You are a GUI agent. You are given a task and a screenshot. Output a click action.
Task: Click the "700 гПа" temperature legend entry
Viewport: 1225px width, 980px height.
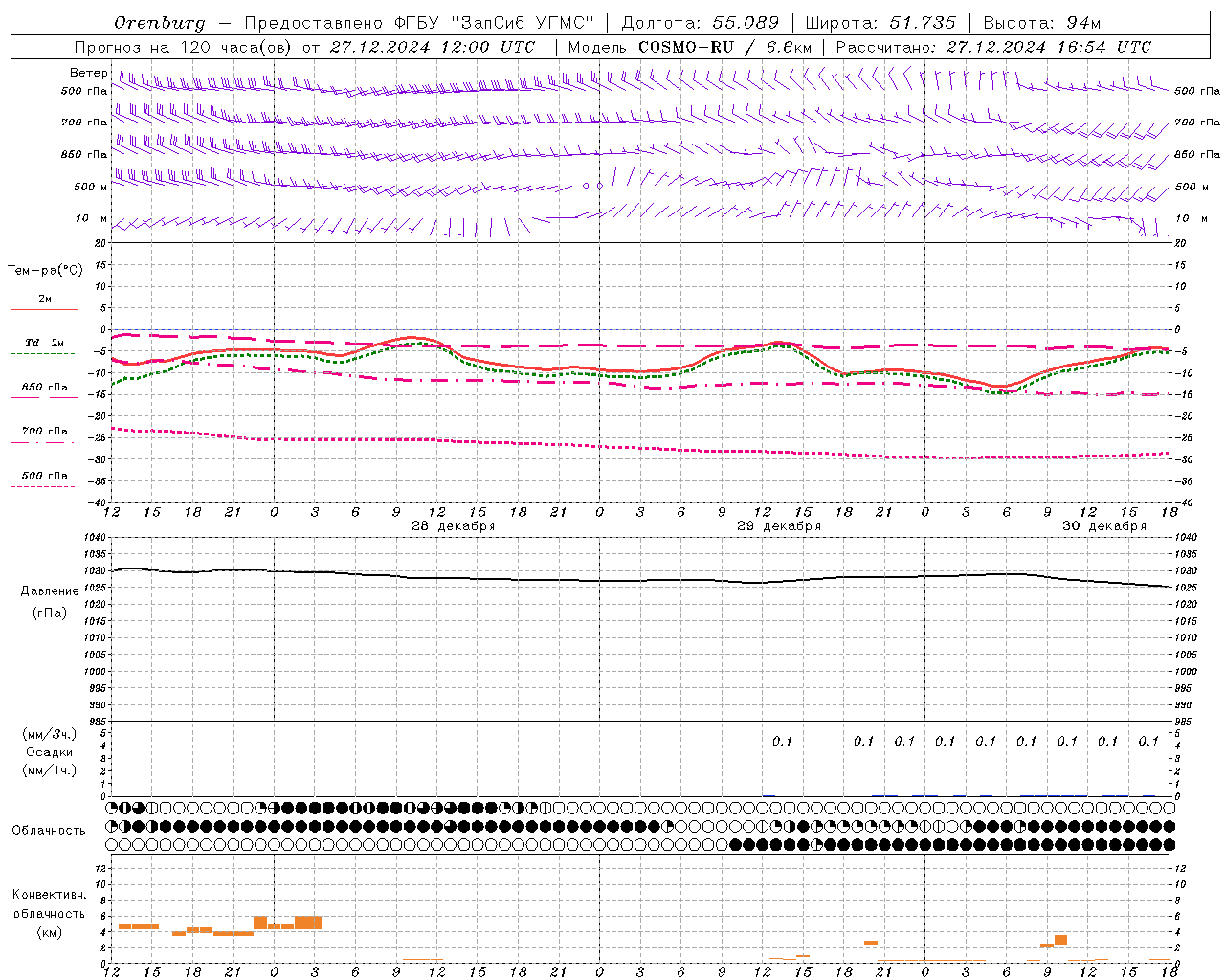(45, 431)
